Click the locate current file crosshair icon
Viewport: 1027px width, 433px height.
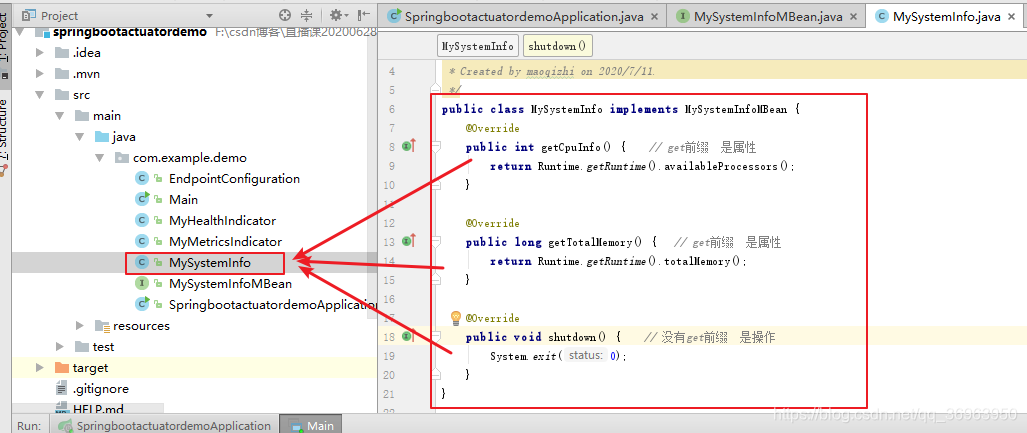pos(284,15)
